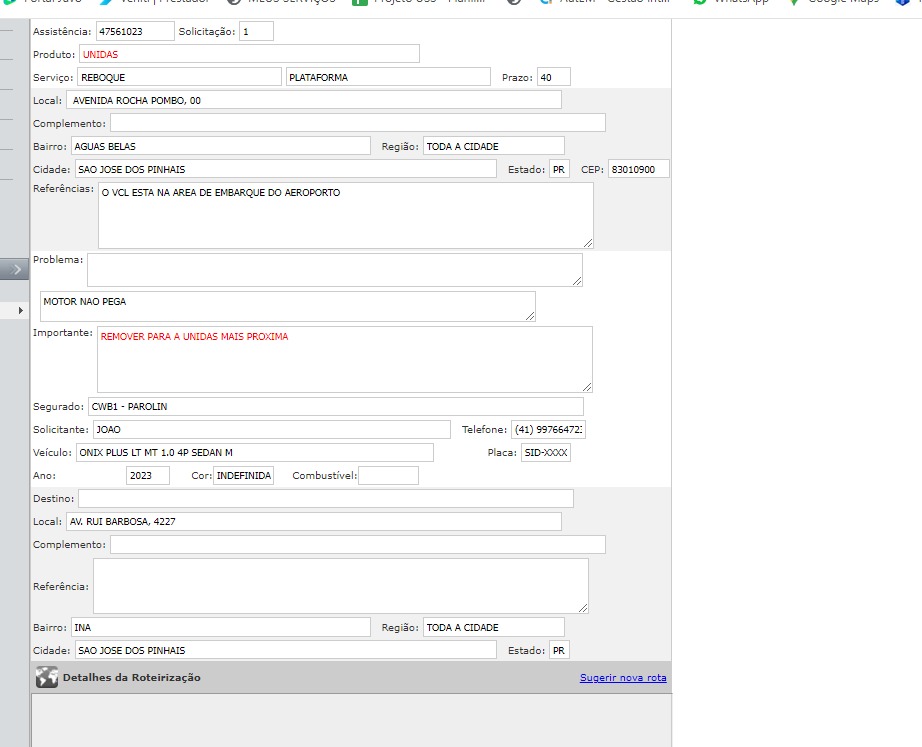Click the Serviço field containing REBOQUE
This screenshot has height=747, width=922.
[x=179, y=77]
